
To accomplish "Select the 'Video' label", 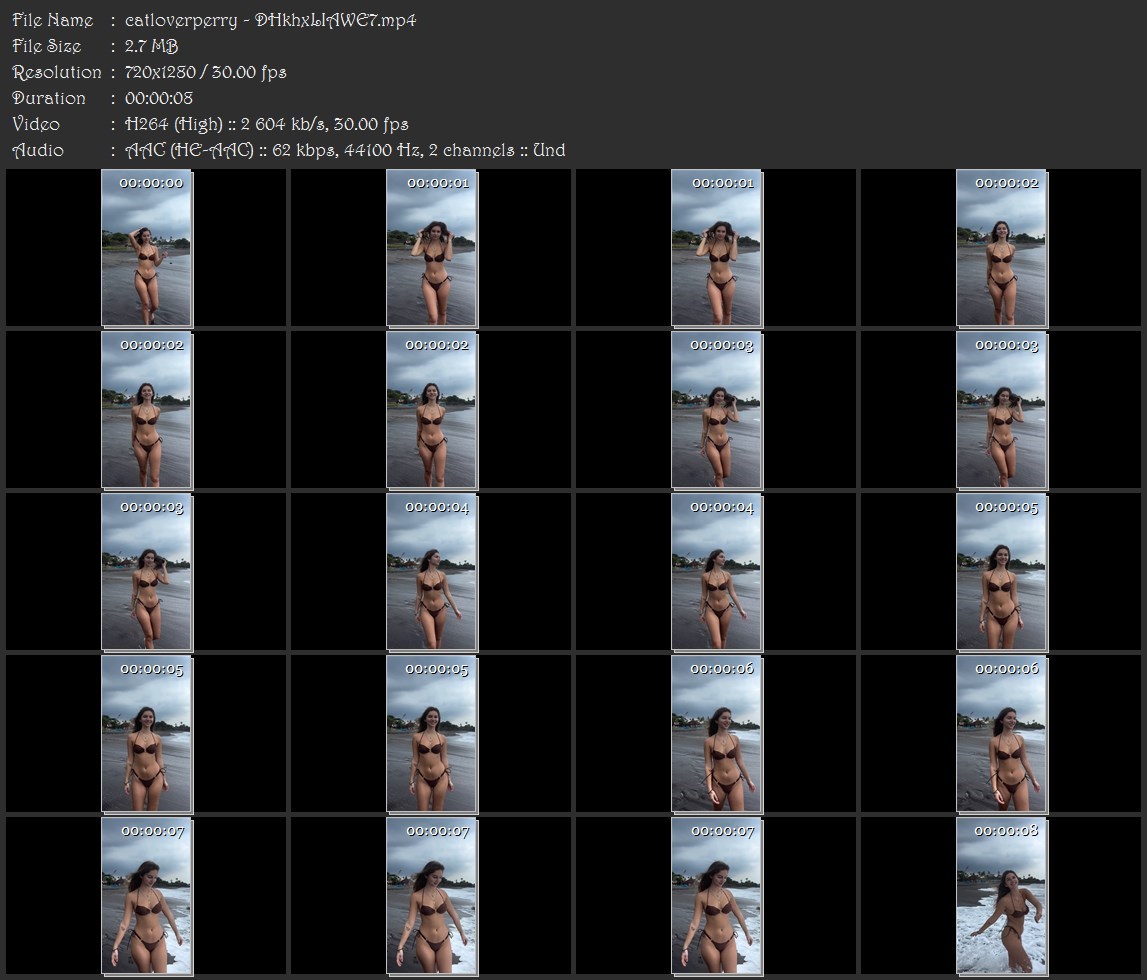I will pyautogui.click(x=36, y=124).
